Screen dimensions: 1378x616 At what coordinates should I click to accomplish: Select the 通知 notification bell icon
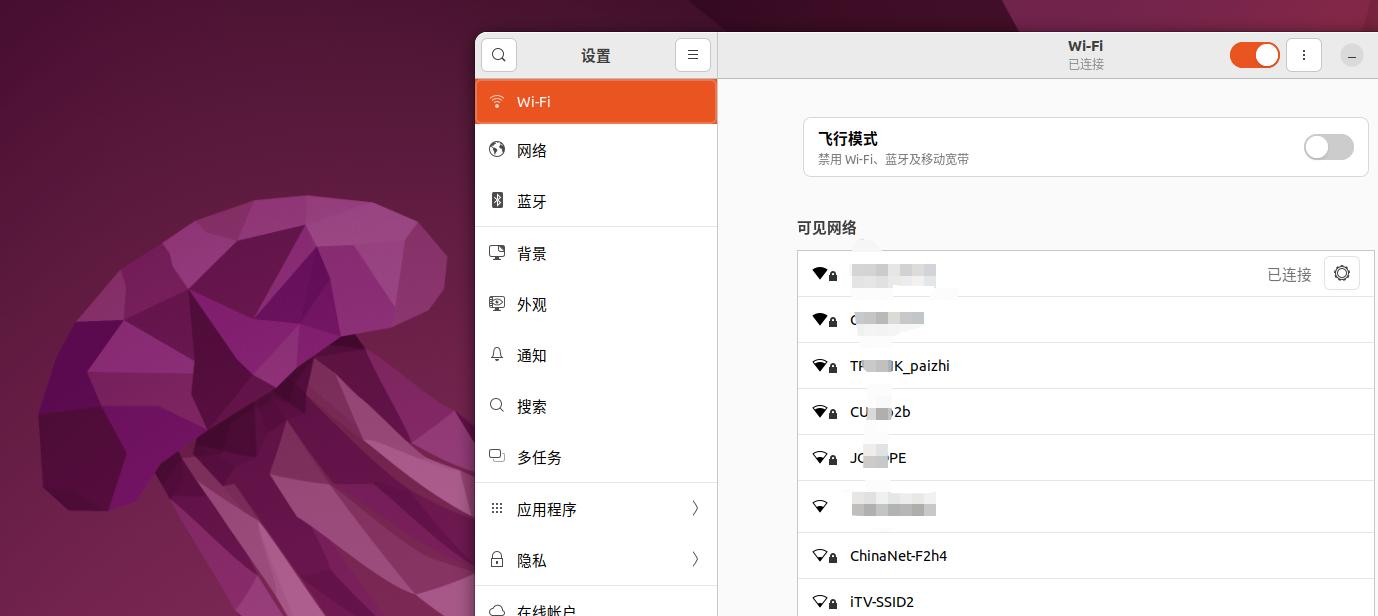click(497, 355)
